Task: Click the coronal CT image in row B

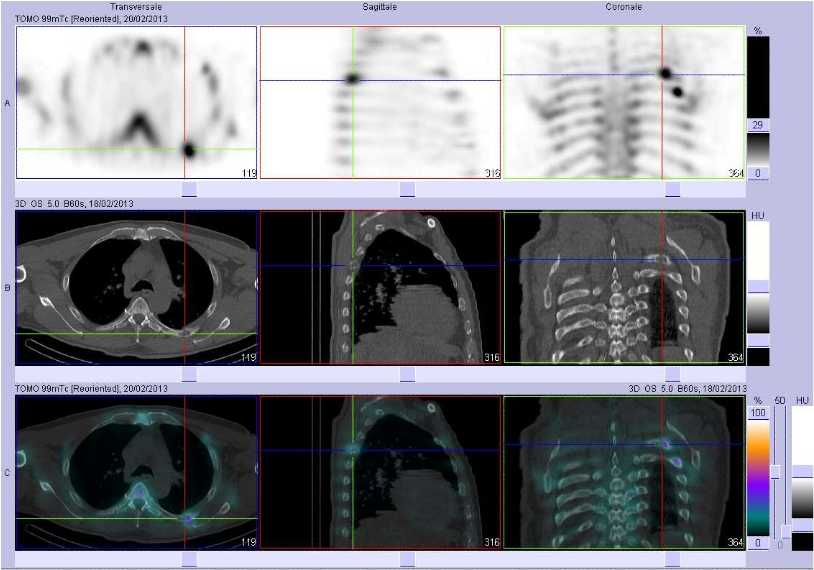Action: click(624, 287)
